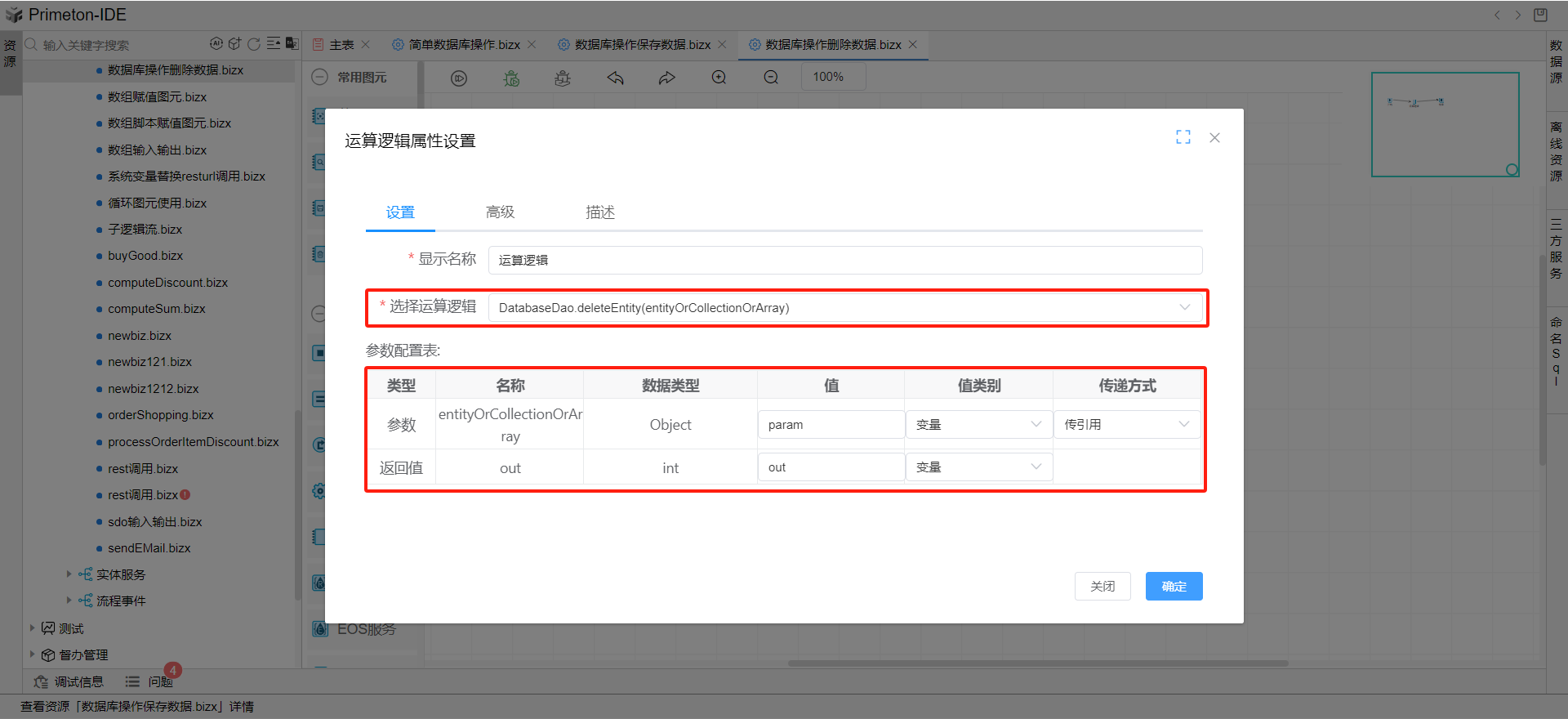Expand the 实体服务 tree node
The width and height of the screenshot is (1568, 719).
tap(69, 574)
